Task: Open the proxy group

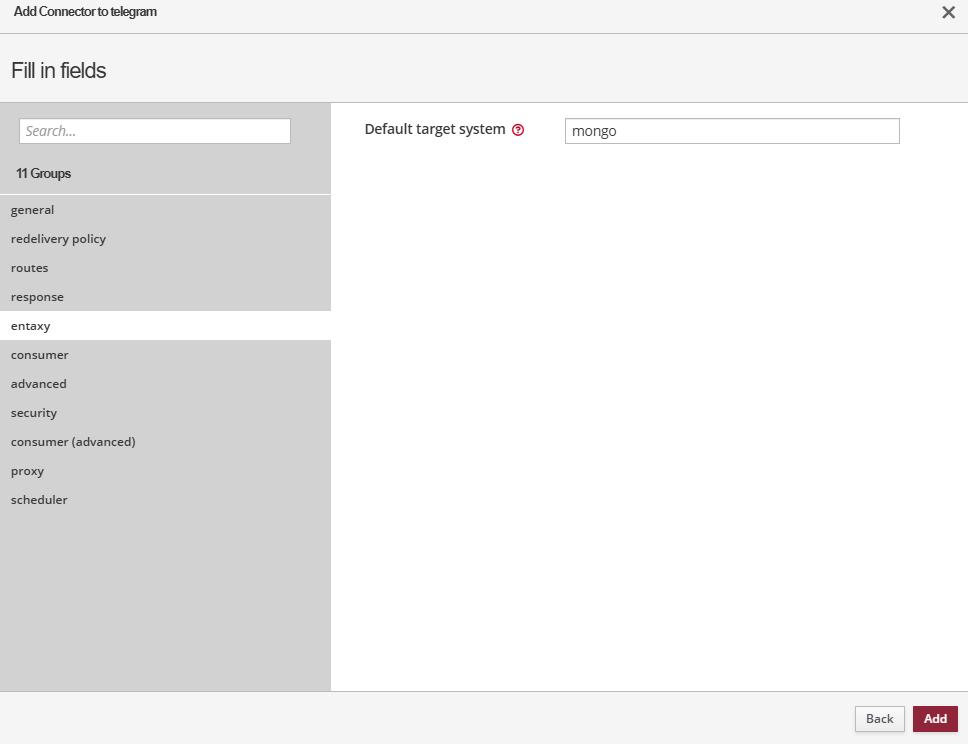Action: pos(28,471)
